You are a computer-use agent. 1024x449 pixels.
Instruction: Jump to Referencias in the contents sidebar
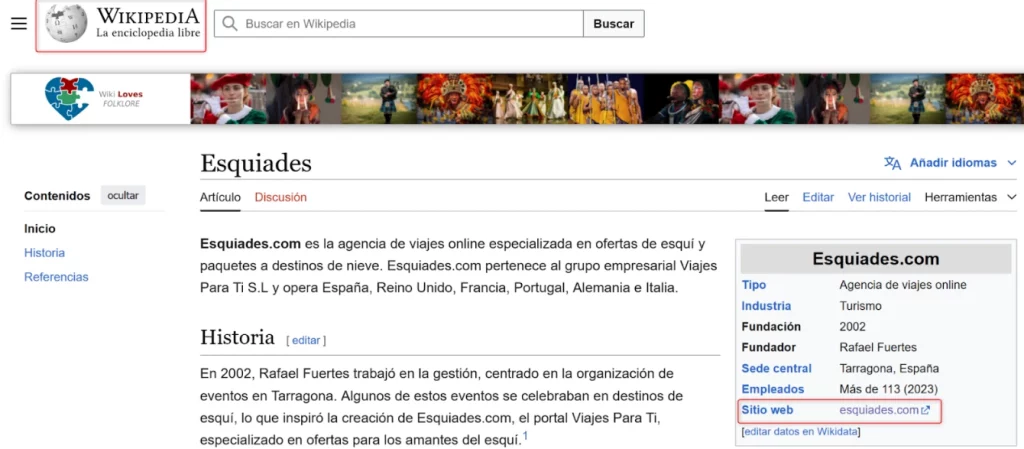[x=56, y=277]
